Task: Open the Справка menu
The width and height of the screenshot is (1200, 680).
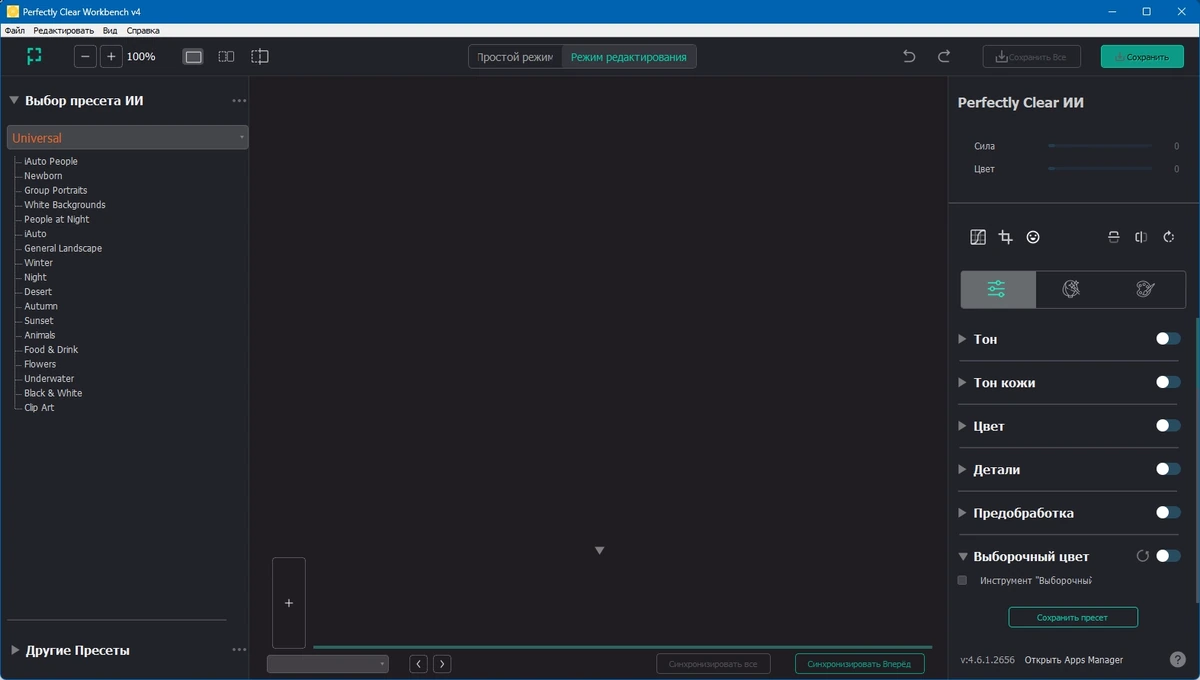Action: (143, 31)
